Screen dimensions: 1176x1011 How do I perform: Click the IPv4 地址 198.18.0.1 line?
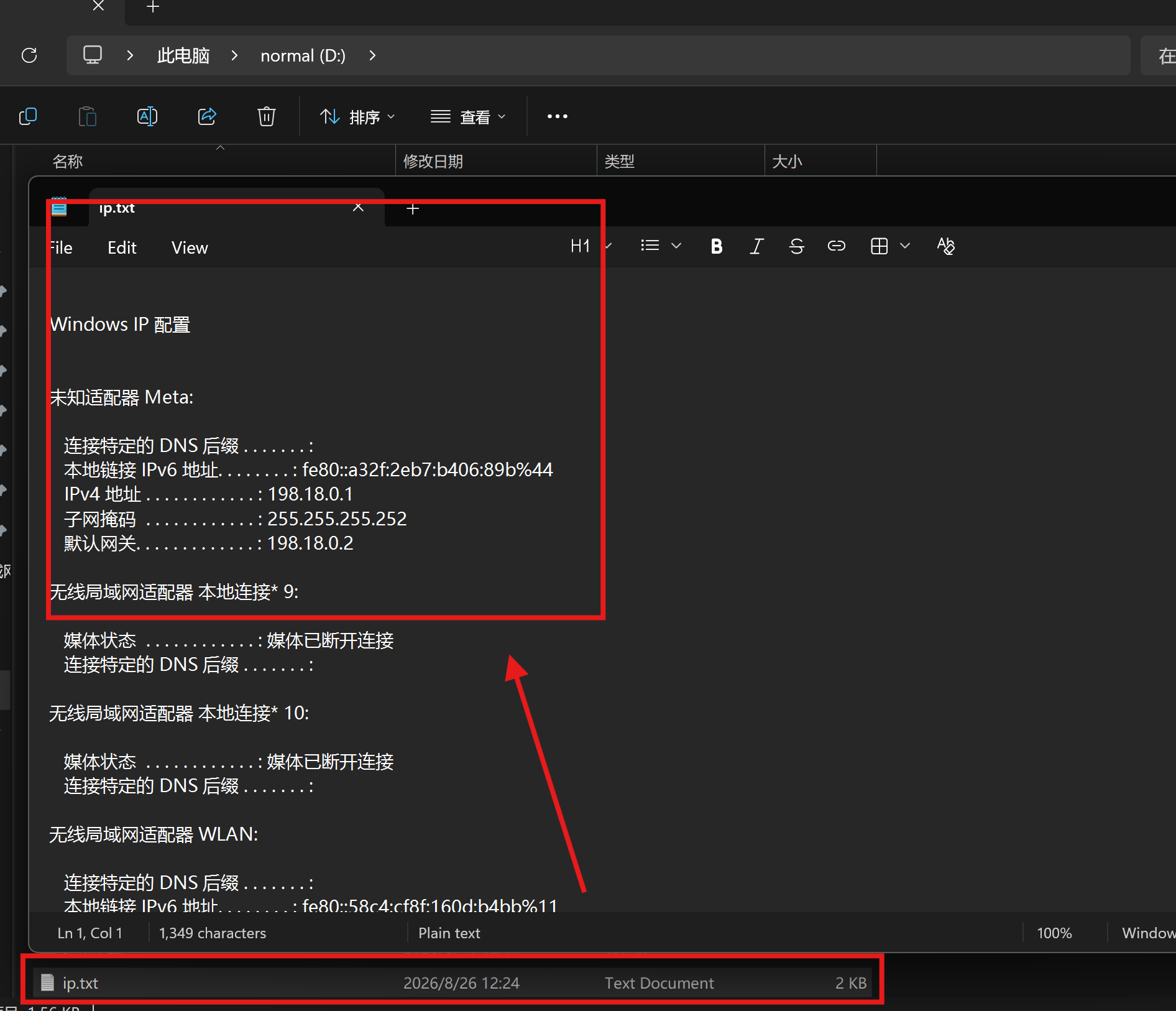pyautogui.click(x=208, y=494)
